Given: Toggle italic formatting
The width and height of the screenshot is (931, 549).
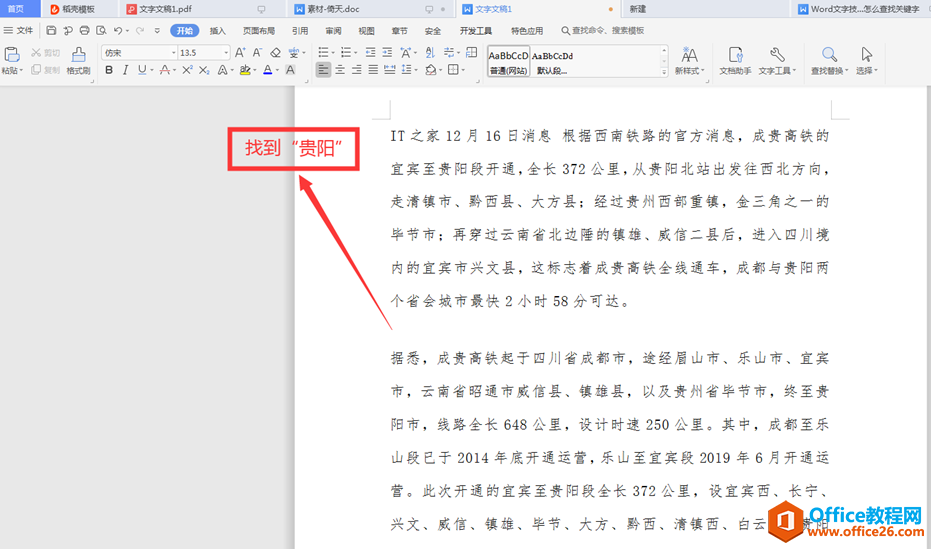Looking at the screenshot, I should pyautogui.click(x=125, y=70).
